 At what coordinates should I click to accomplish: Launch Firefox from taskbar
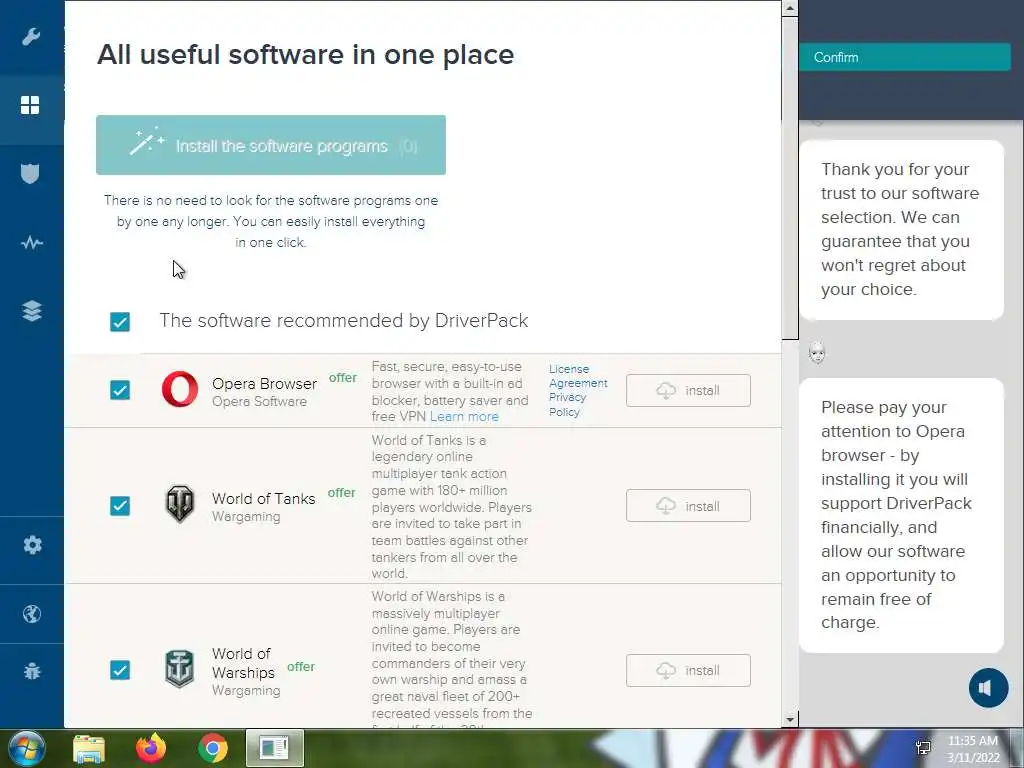tap(151, 748)
